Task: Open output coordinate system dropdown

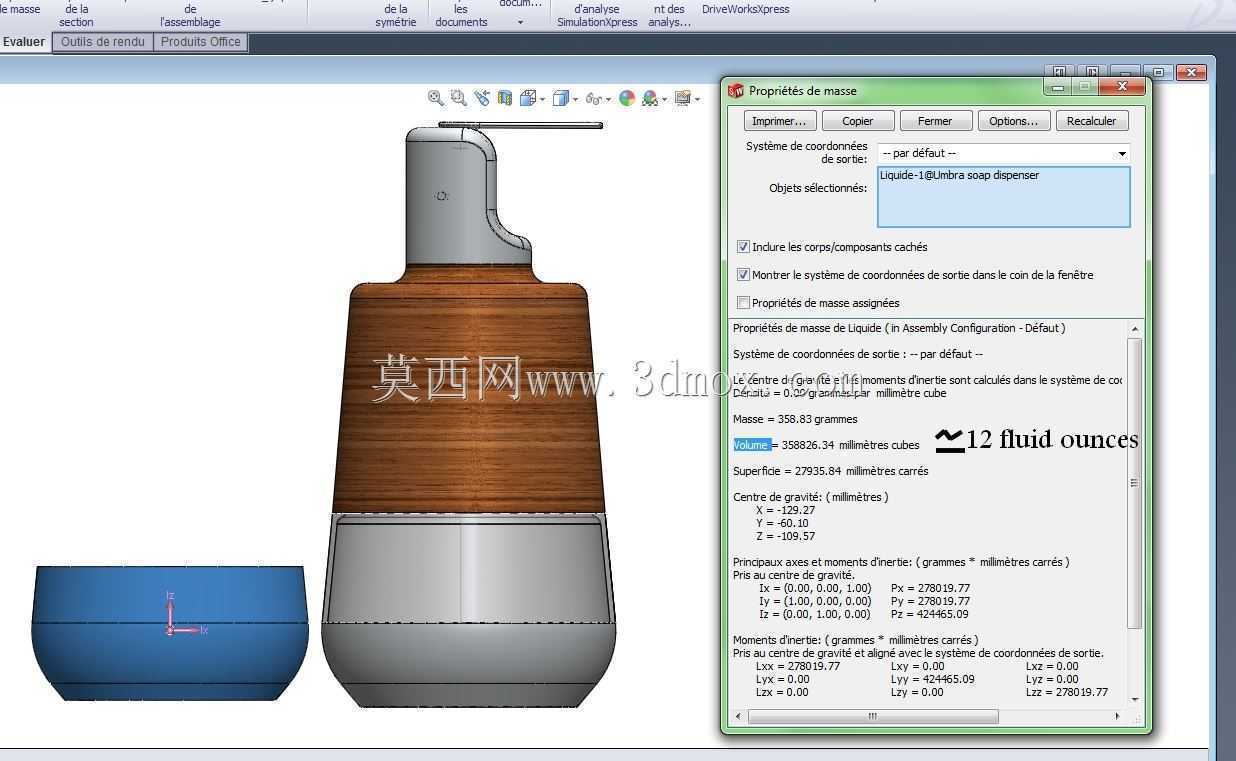Action: 1122,153
